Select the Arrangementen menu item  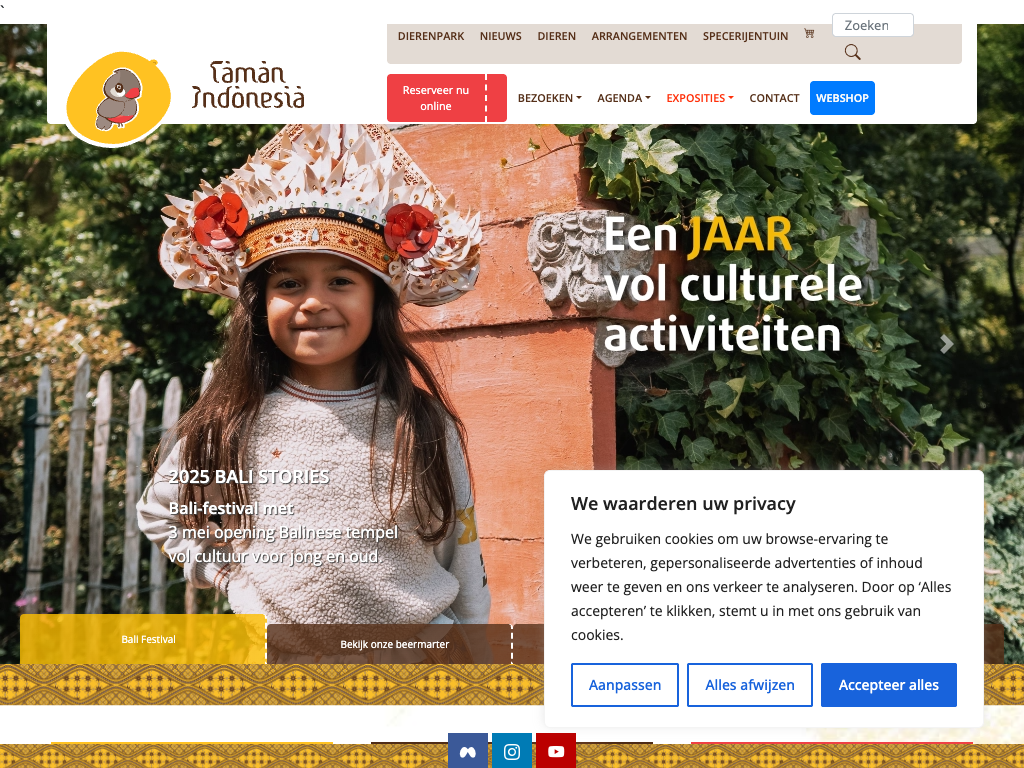point(639,36)
